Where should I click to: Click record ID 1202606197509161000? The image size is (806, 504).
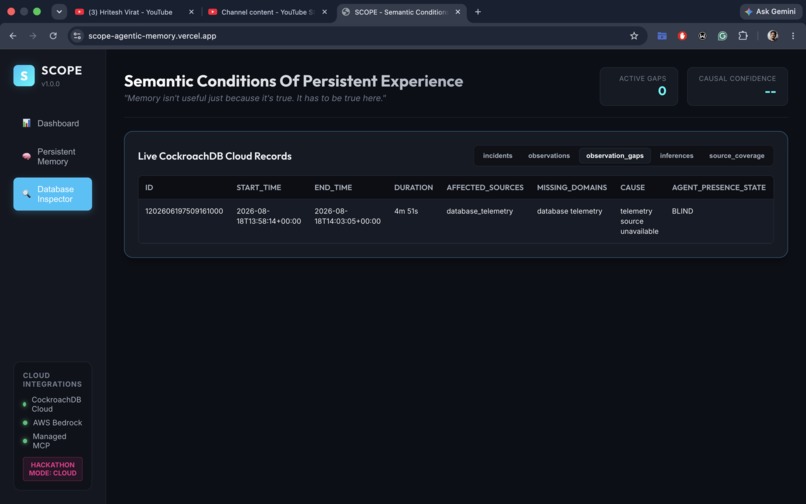pyautogui.click(x=184, y=211)
